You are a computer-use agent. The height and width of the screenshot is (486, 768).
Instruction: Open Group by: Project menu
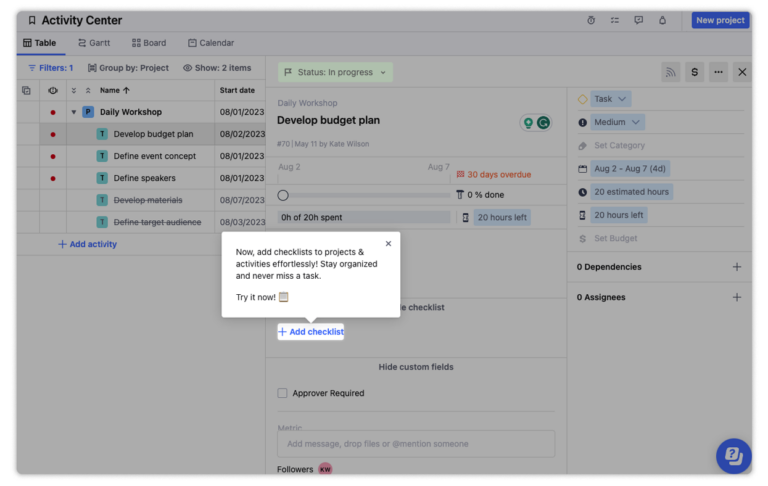(x=128, y=68)
